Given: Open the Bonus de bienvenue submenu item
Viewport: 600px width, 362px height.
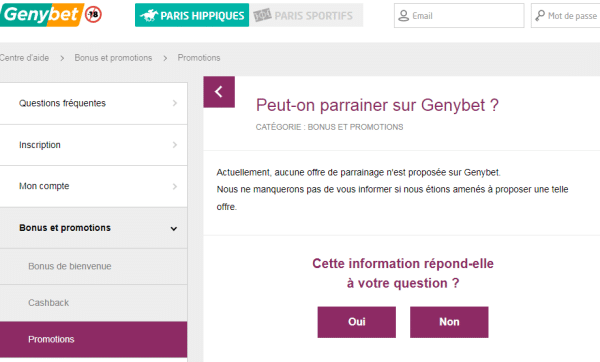Looking at the screenshot, I should 93,266.
